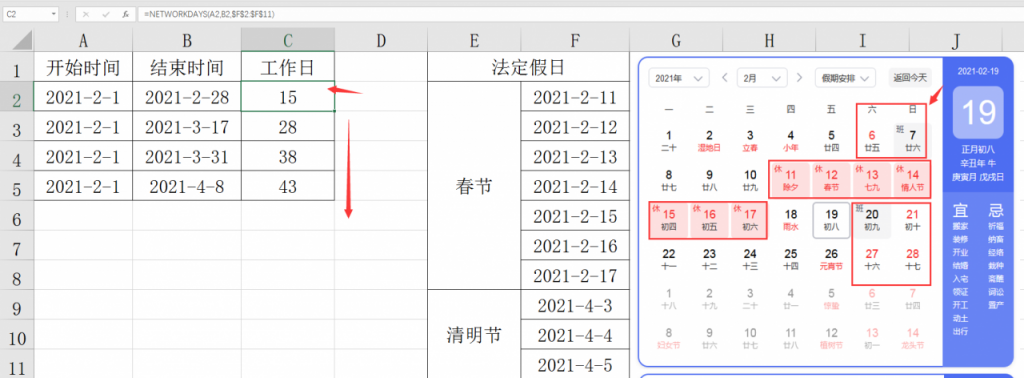Click the header cell 工作日
1024x378 pixels.
288,67
